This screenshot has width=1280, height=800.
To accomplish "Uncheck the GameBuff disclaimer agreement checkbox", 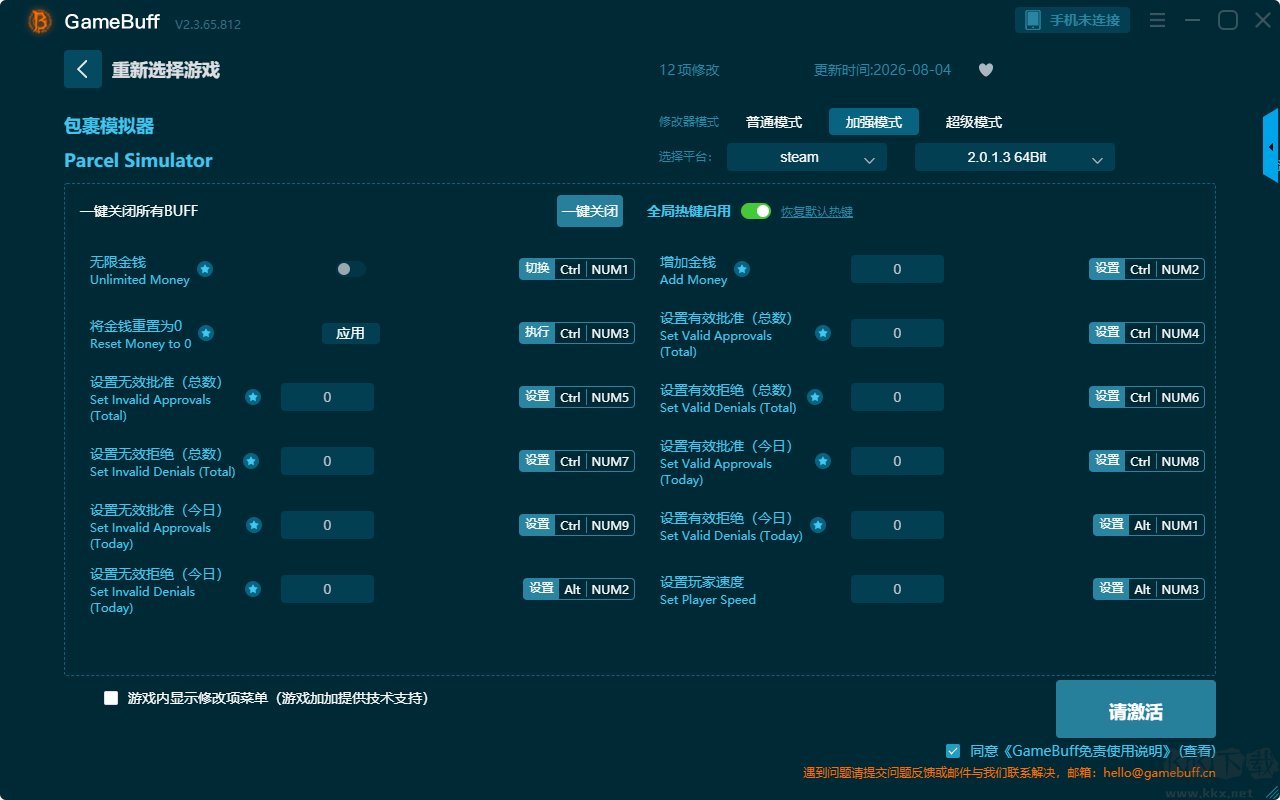I will (953, 750).
